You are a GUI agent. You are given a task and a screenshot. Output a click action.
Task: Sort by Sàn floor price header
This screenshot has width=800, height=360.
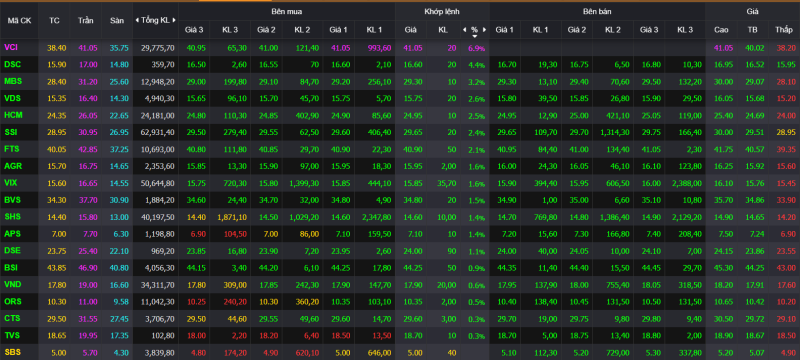pos(117,20)
